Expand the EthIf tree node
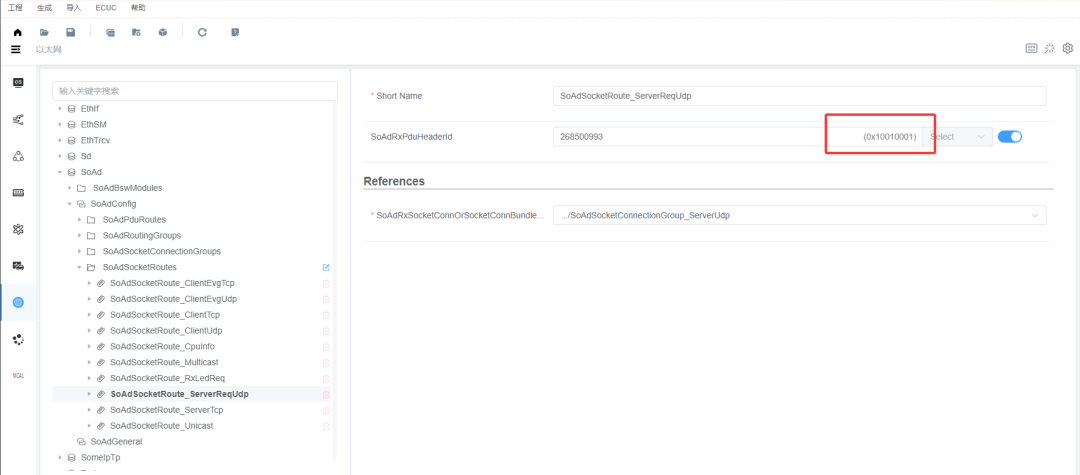The height and width of the screenshot is (475, 1080). click(59, 109)
